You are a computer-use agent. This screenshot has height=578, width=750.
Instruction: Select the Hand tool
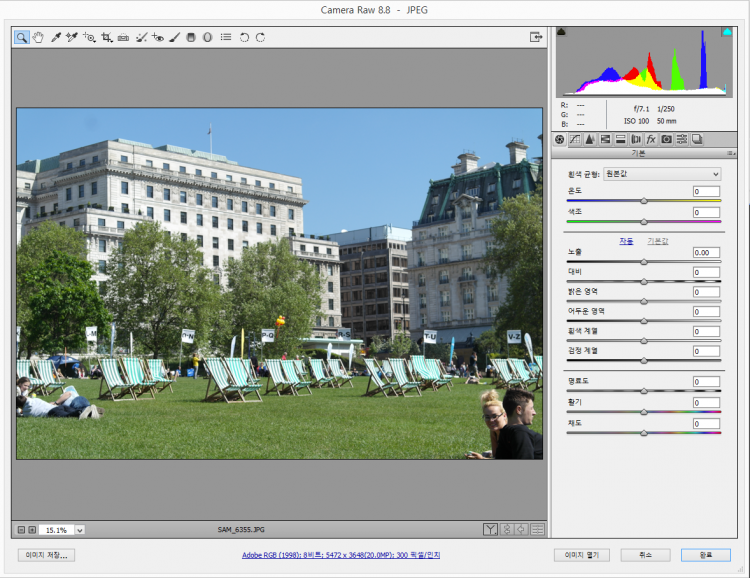[38, 37]
